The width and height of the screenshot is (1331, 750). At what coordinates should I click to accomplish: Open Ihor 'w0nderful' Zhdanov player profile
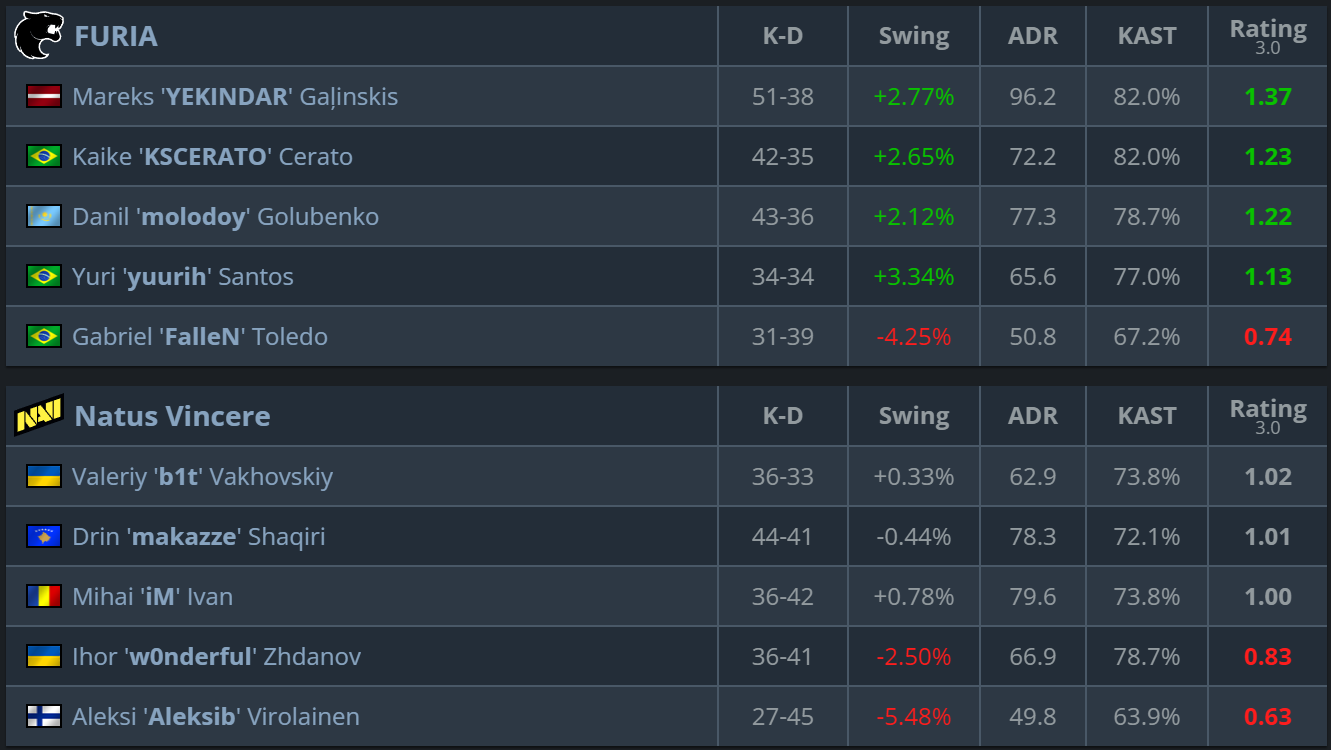216,657
